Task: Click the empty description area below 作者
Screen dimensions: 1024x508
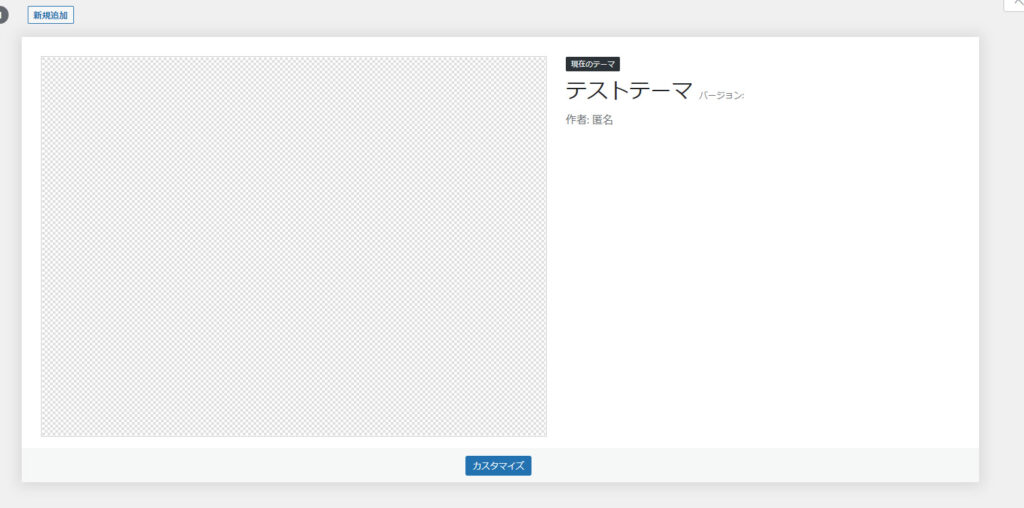Action: [760, 280]
